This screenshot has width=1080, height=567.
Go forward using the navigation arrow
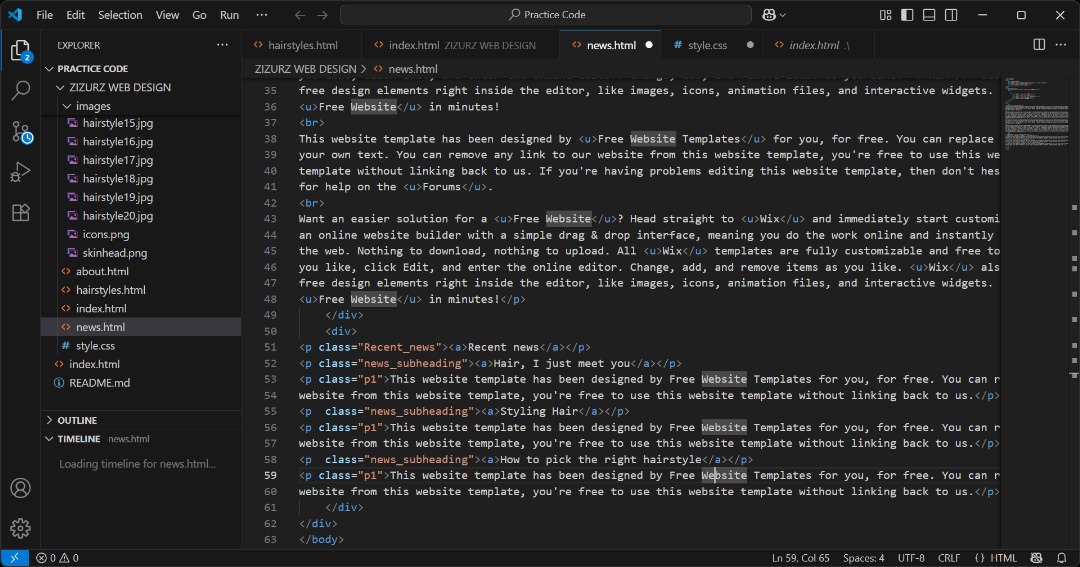pyautogui.click(x=322, y=14)
